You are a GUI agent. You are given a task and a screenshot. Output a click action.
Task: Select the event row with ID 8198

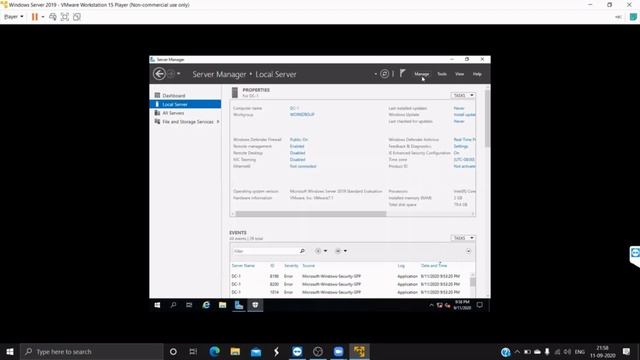[x=350, y=276]
